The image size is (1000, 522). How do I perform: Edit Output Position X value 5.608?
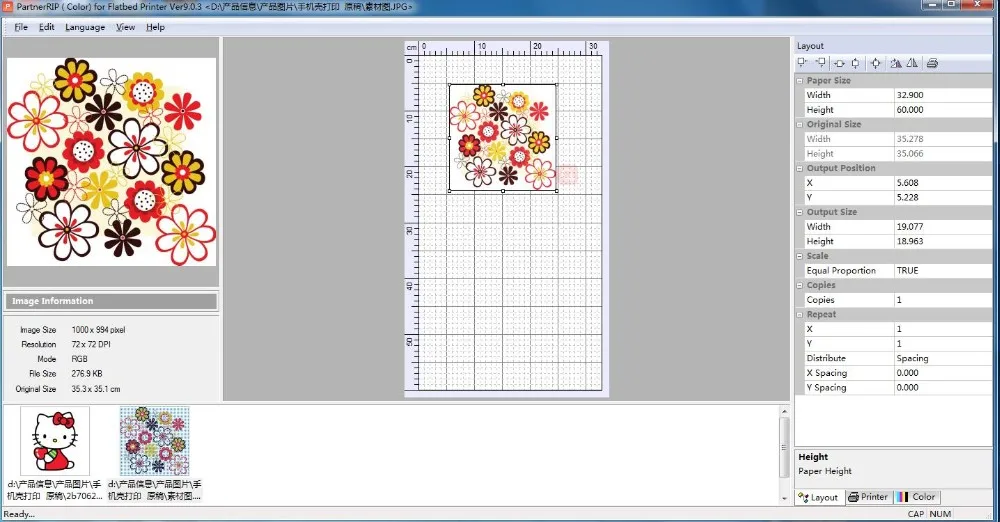[x=943, y=183]
